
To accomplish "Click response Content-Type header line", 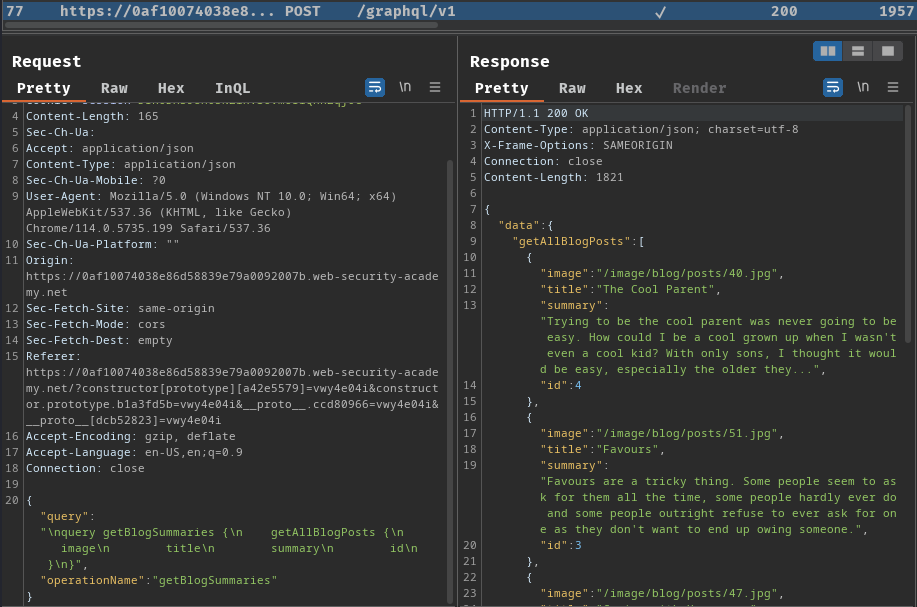I will click(641, 129).
